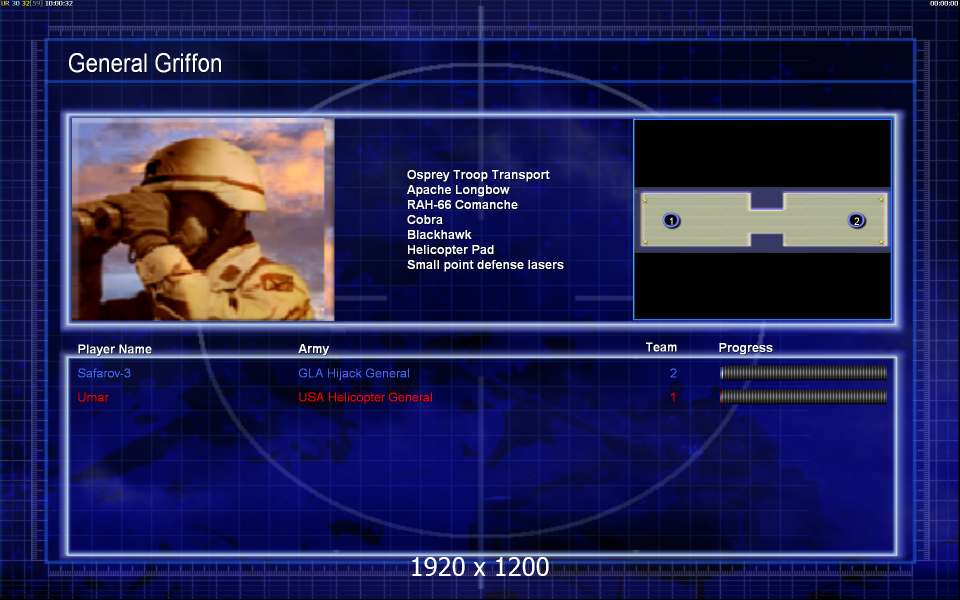Click team number 2 for Safarov-3
This screenshot has height=600, width=960.
point(673,373)
